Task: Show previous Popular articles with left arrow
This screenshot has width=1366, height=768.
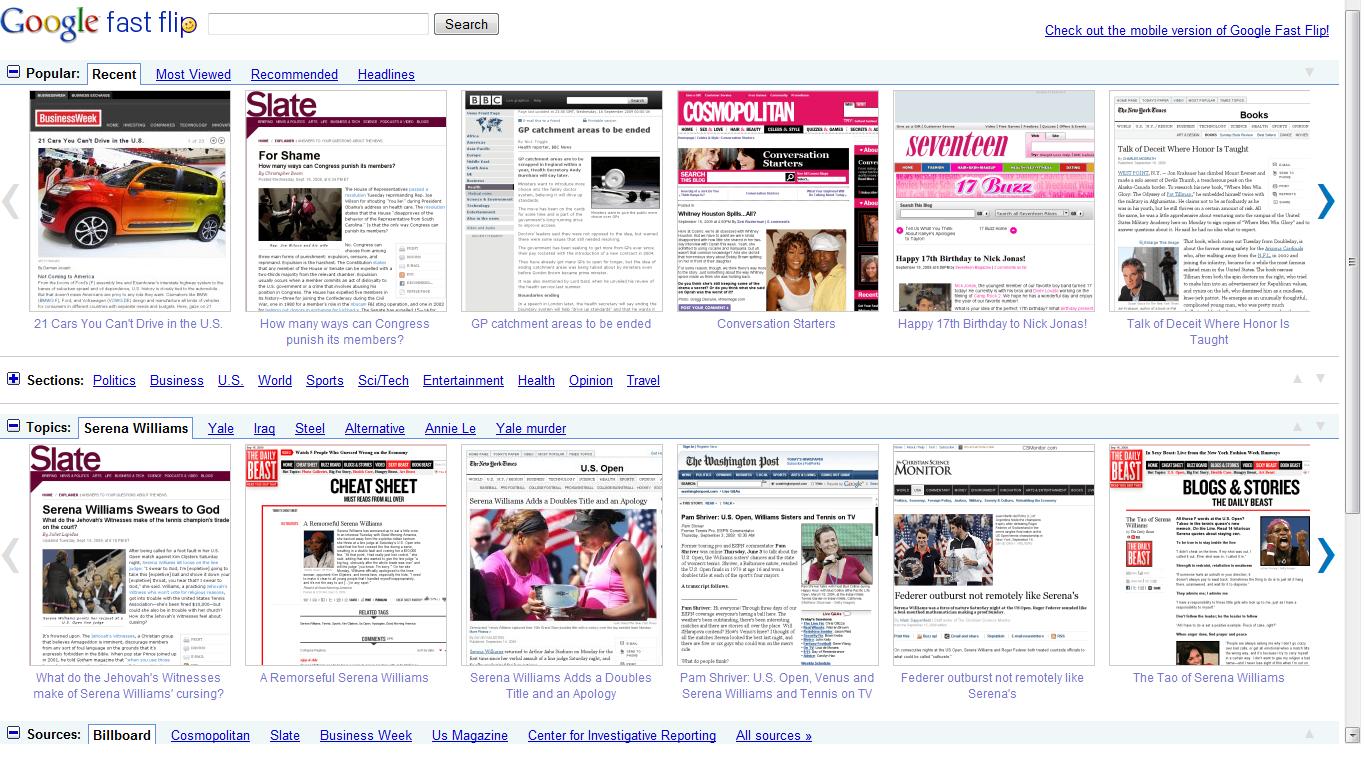Action: pyautogui.click(x=11, y=201)
